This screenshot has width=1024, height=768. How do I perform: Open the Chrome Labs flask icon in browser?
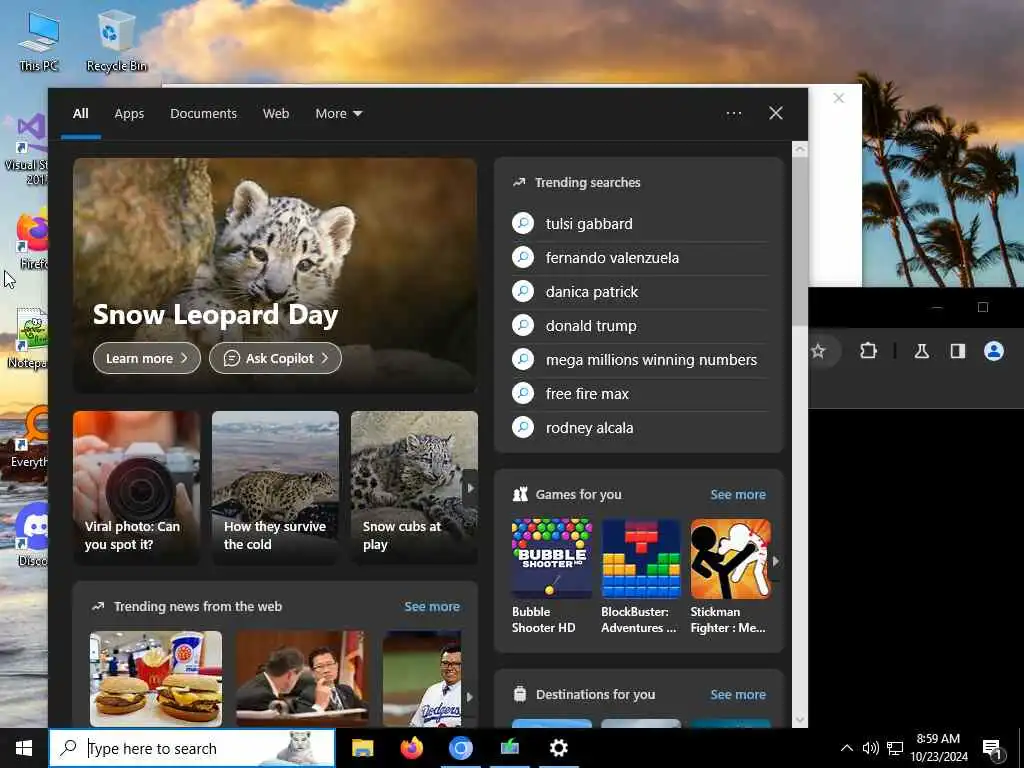(x=921, y=351)
